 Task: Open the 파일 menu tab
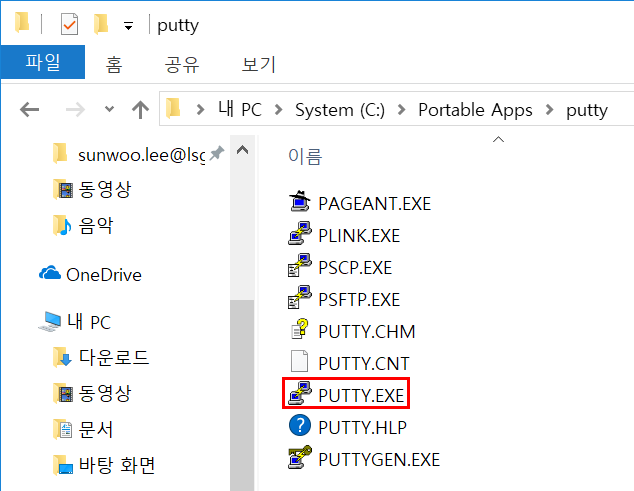(x=43, y=62)
